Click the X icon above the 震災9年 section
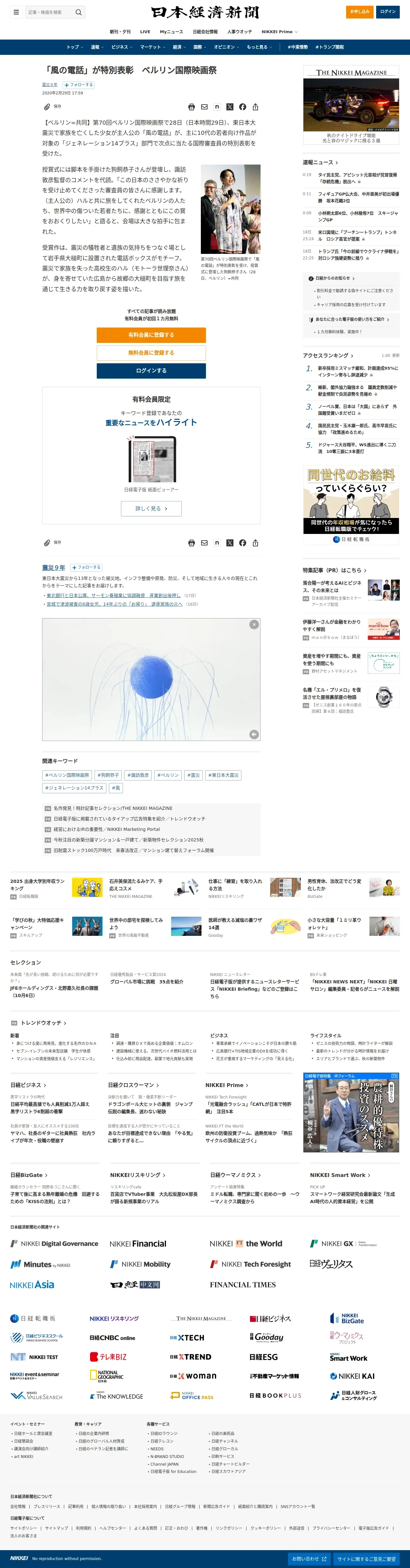The width and height of the screenshot is (410, 1568). (230, 543)
